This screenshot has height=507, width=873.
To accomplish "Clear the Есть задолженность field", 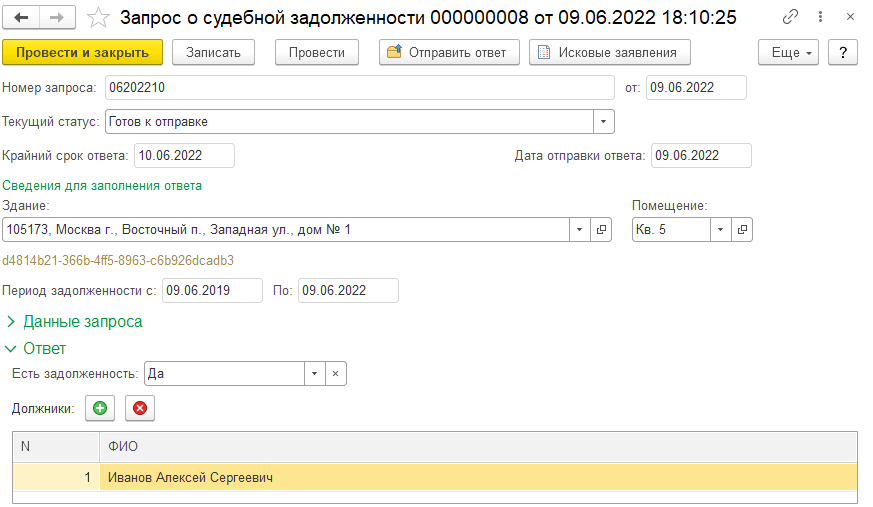I will [336, 373].
